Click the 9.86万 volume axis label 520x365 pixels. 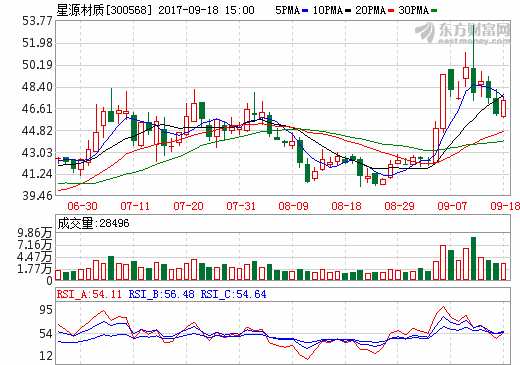35,233
